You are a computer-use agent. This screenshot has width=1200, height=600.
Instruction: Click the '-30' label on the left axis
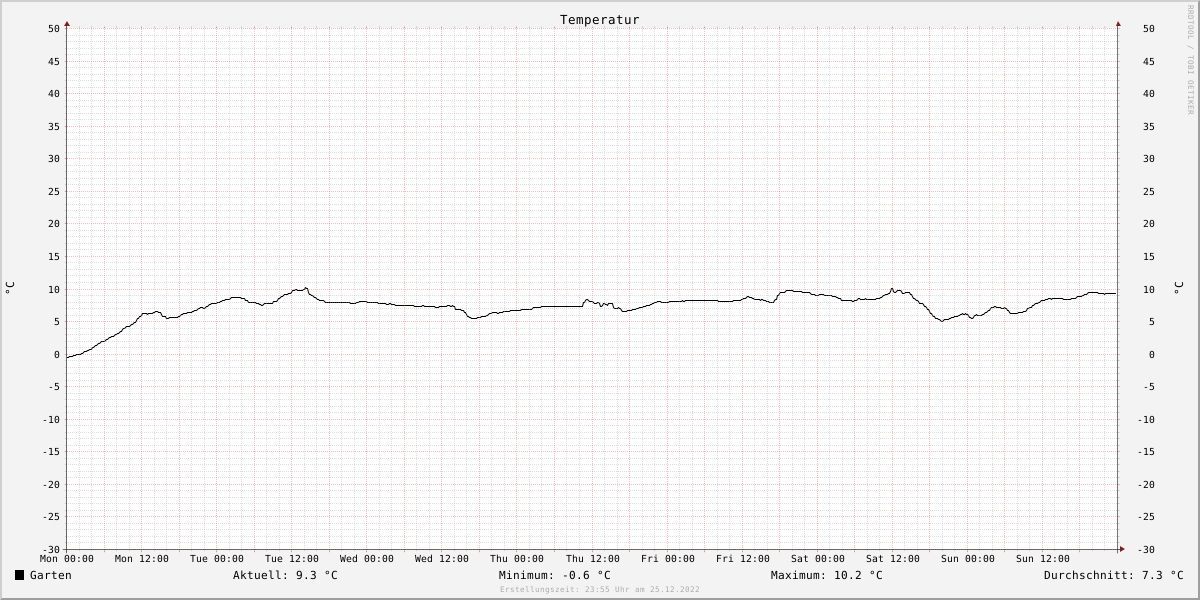(x=51, y=549)
